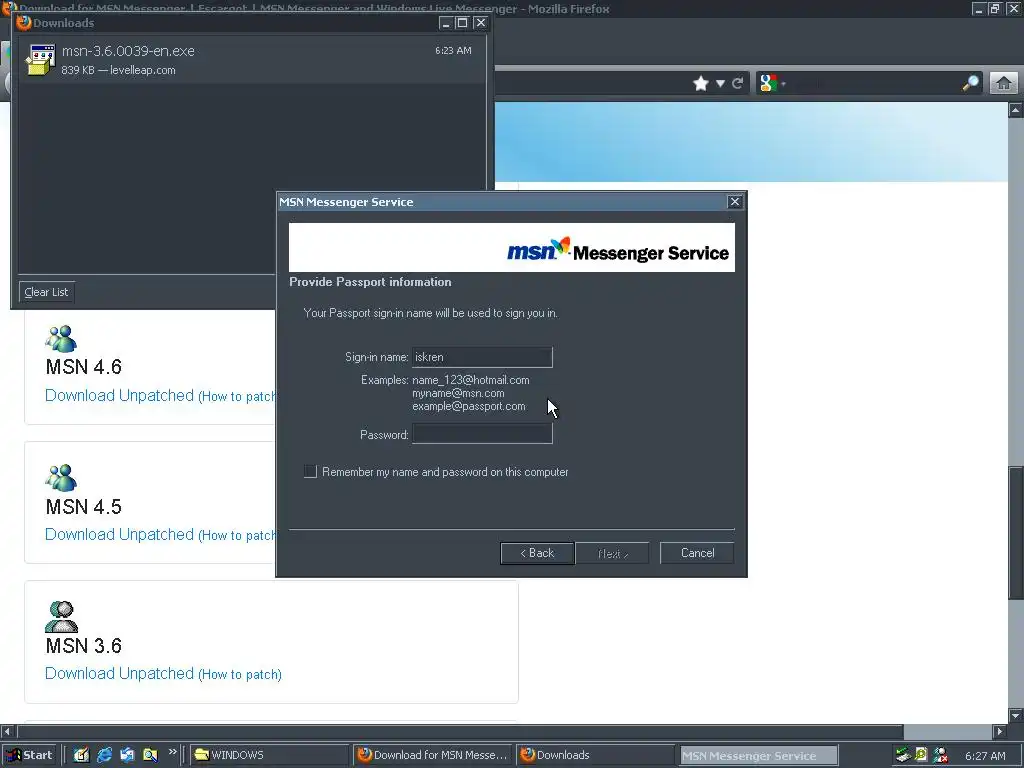
Task: Click the Firefox icon in Downloads title bar
Action: [24, 23]
